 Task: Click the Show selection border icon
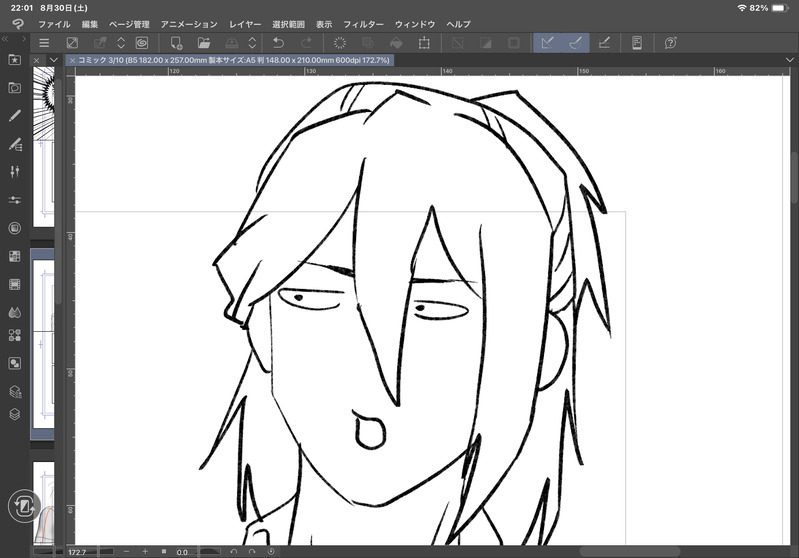click(514, 43)
